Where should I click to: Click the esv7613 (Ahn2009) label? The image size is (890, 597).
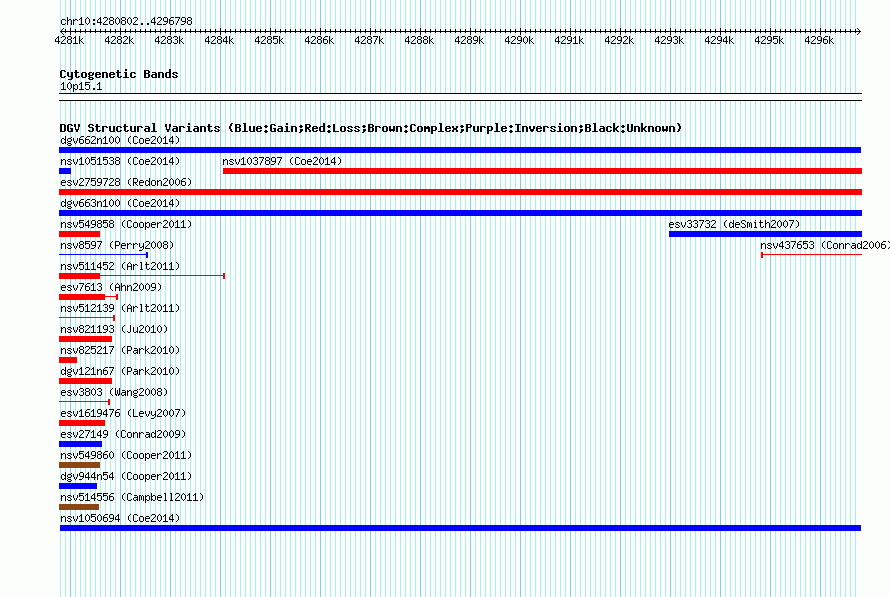tap(111, 287)
